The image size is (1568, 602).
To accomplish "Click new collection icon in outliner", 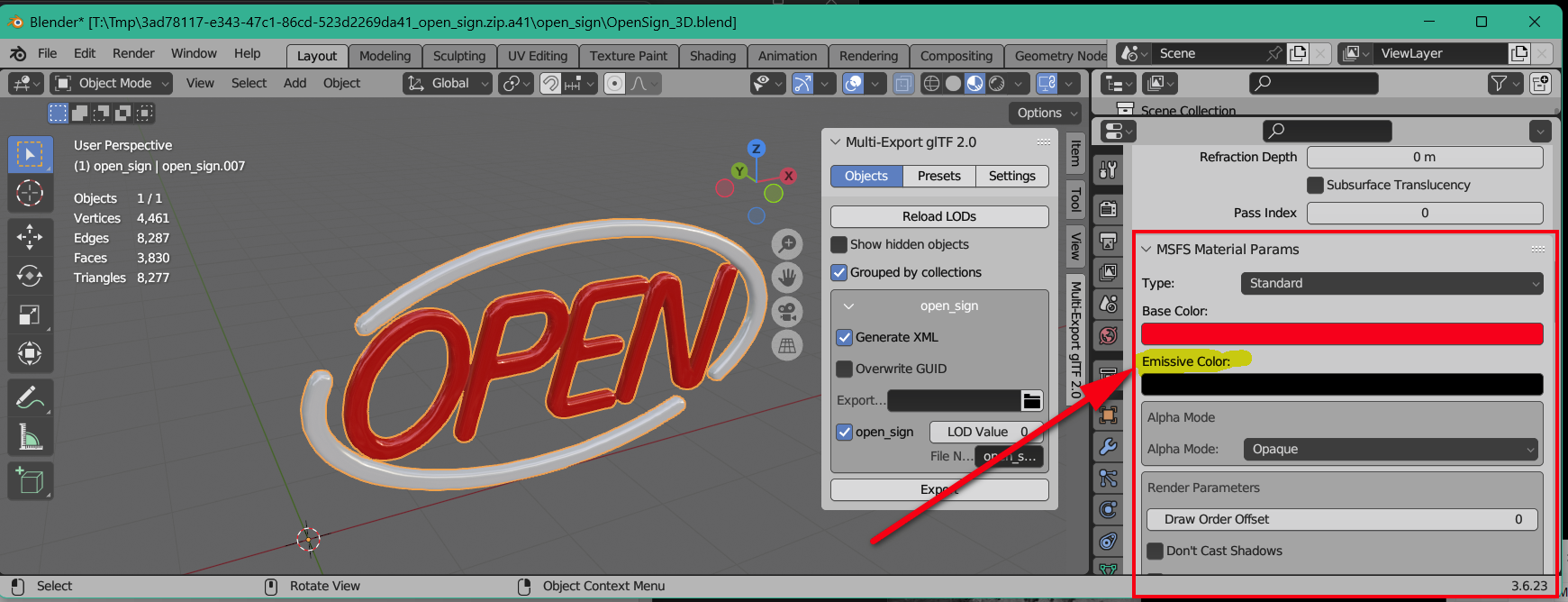I will point(1540,83).
